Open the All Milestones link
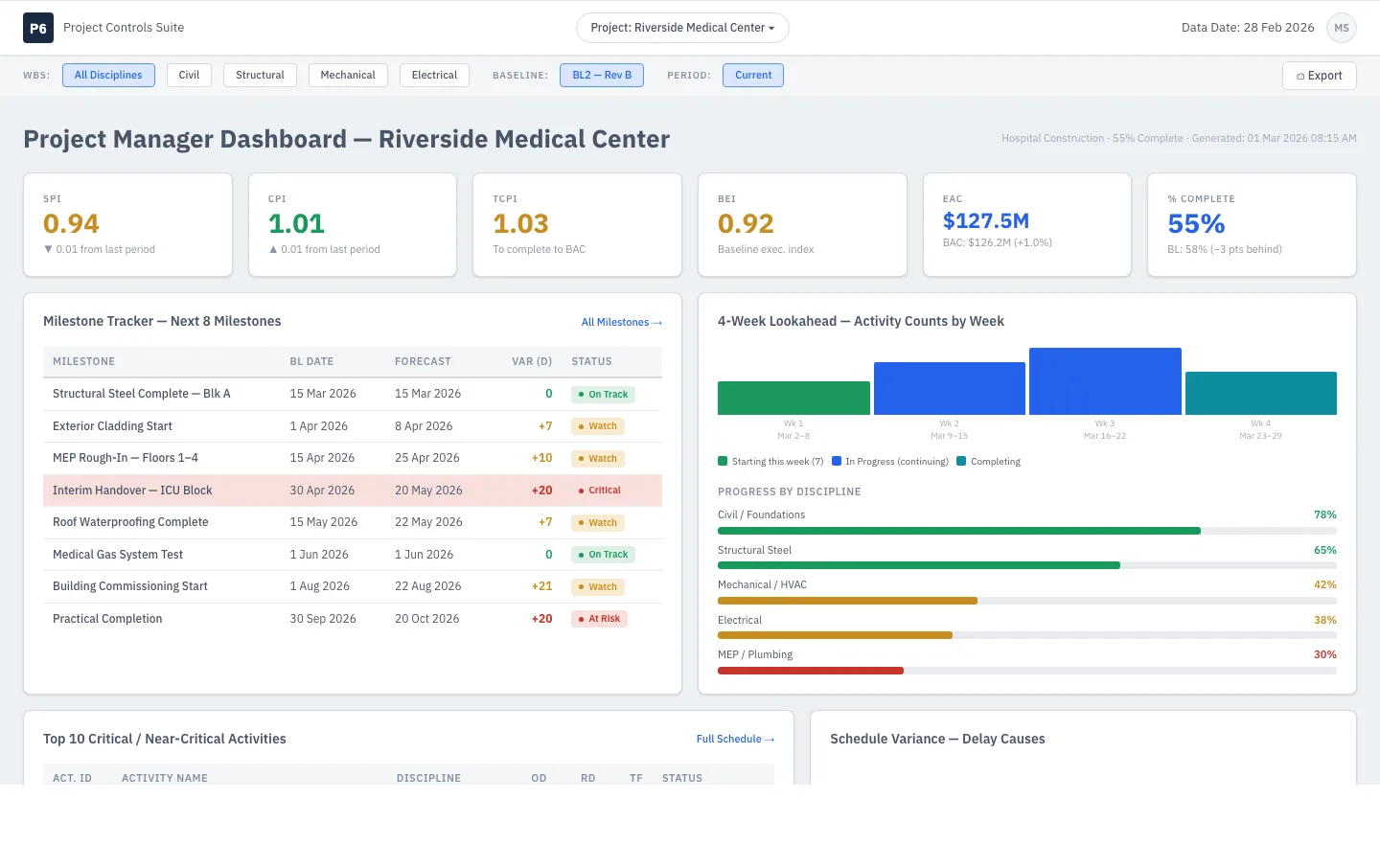1380x868 pixels. pyautogui.click(x=622, y=322)
